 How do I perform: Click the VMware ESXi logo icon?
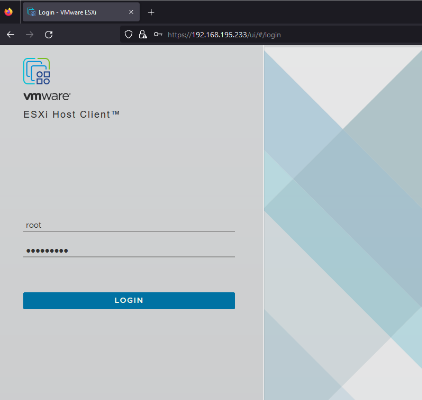(x=37, y=71)
